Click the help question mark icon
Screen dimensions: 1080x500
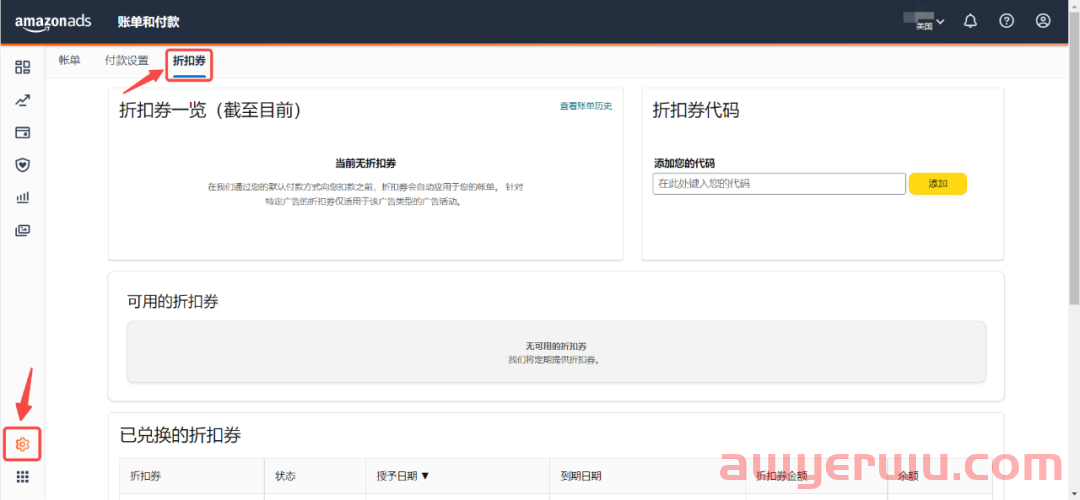[x=1006, y=21]
